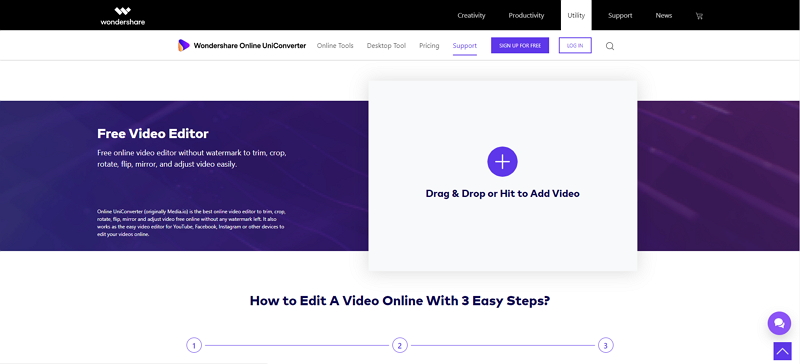Open the live chat bubble icon
Image resolution: width=800 pixels, height=364 pixels.
point(779,323)
